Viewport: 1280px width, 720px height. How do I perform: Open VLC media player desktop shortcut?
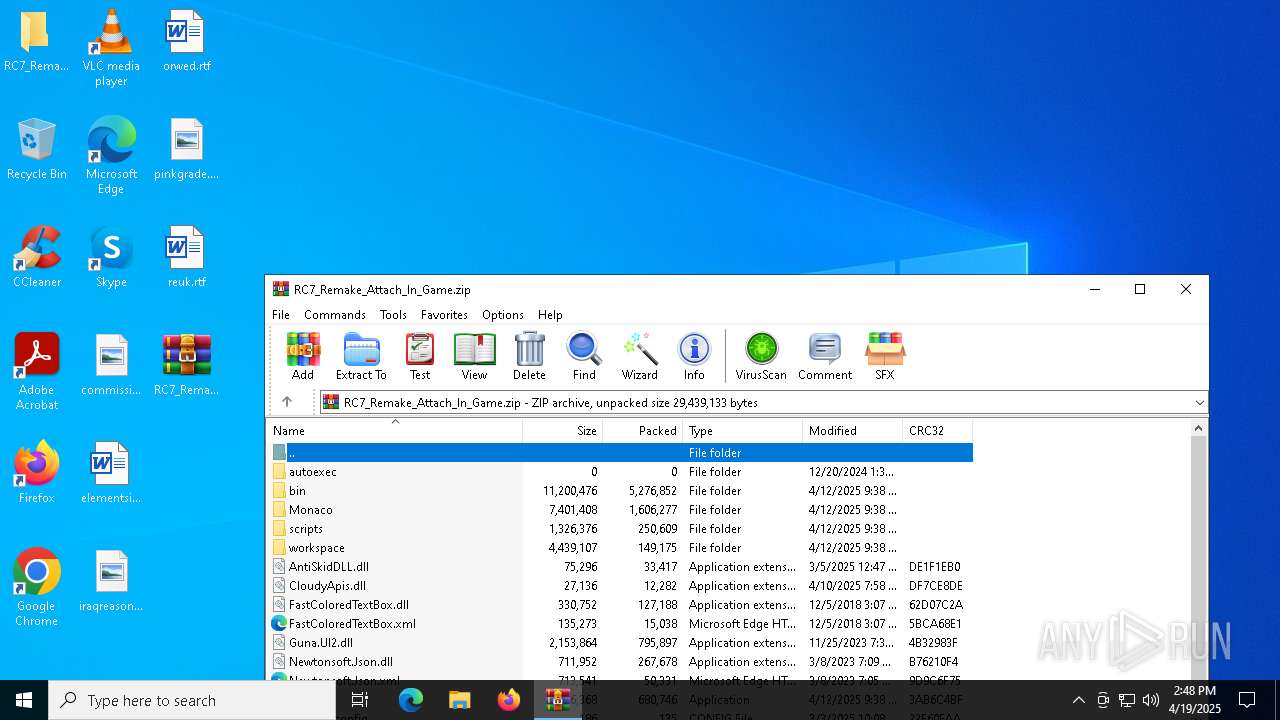111,48
